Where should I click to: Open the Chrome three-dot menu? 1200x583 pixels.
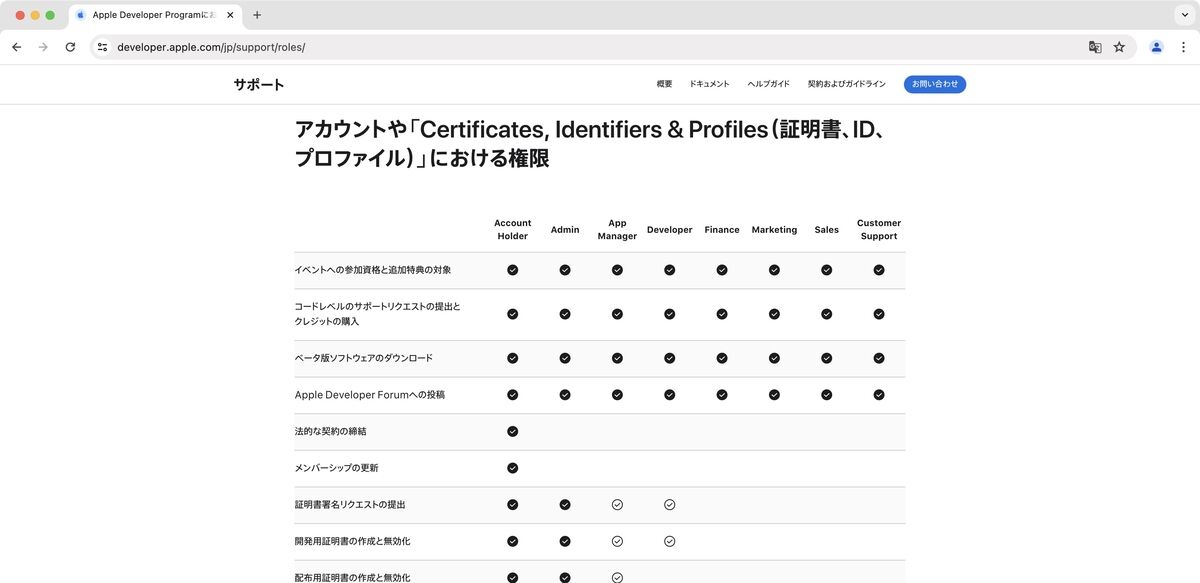[x=1183, y=47]
